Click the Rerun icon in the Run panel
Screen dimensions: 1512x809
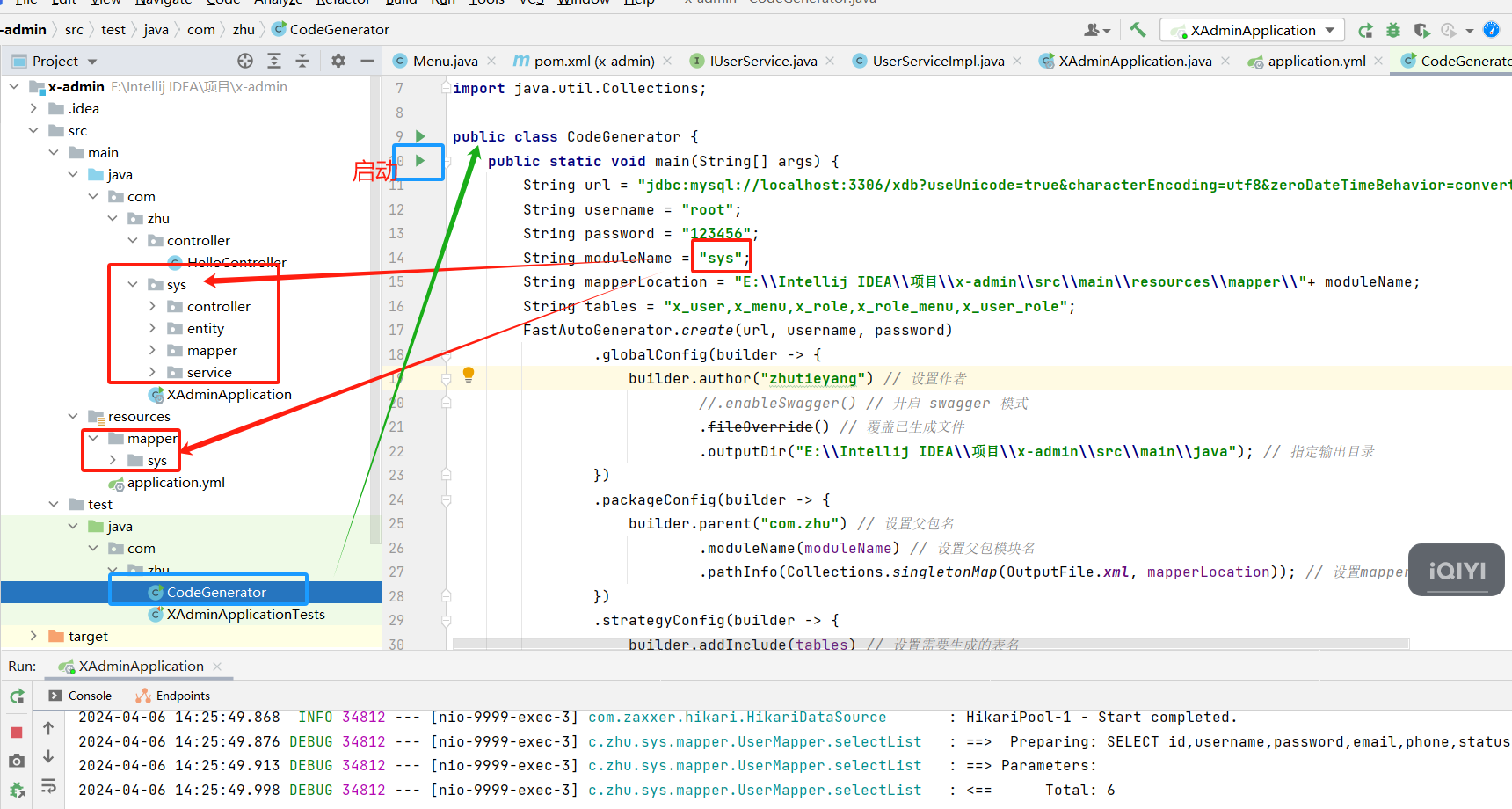(17, 696)
